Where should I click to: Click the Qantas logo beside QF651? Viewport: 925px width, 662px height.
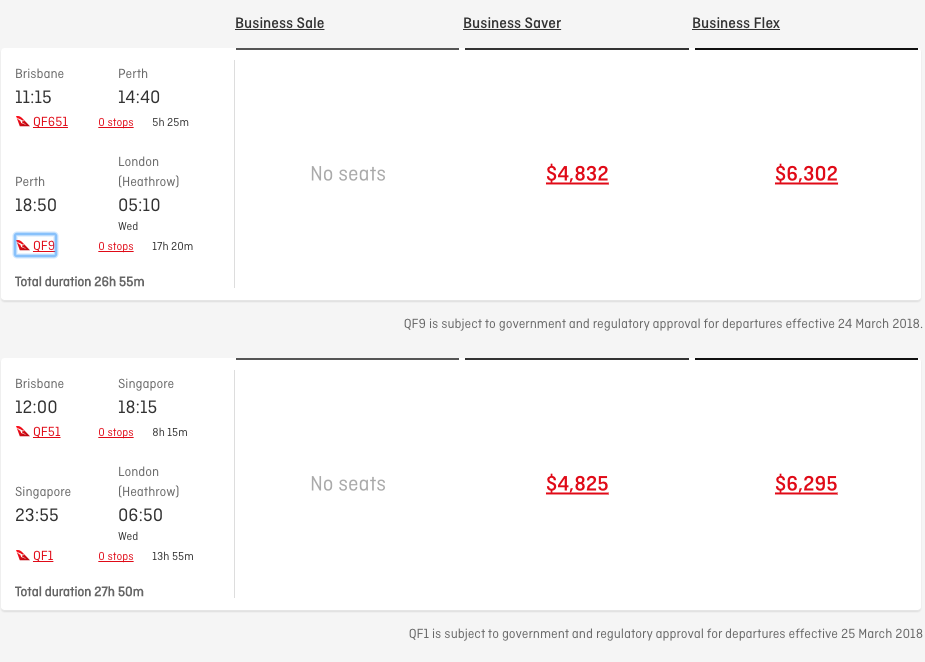[x=22, y=122]
